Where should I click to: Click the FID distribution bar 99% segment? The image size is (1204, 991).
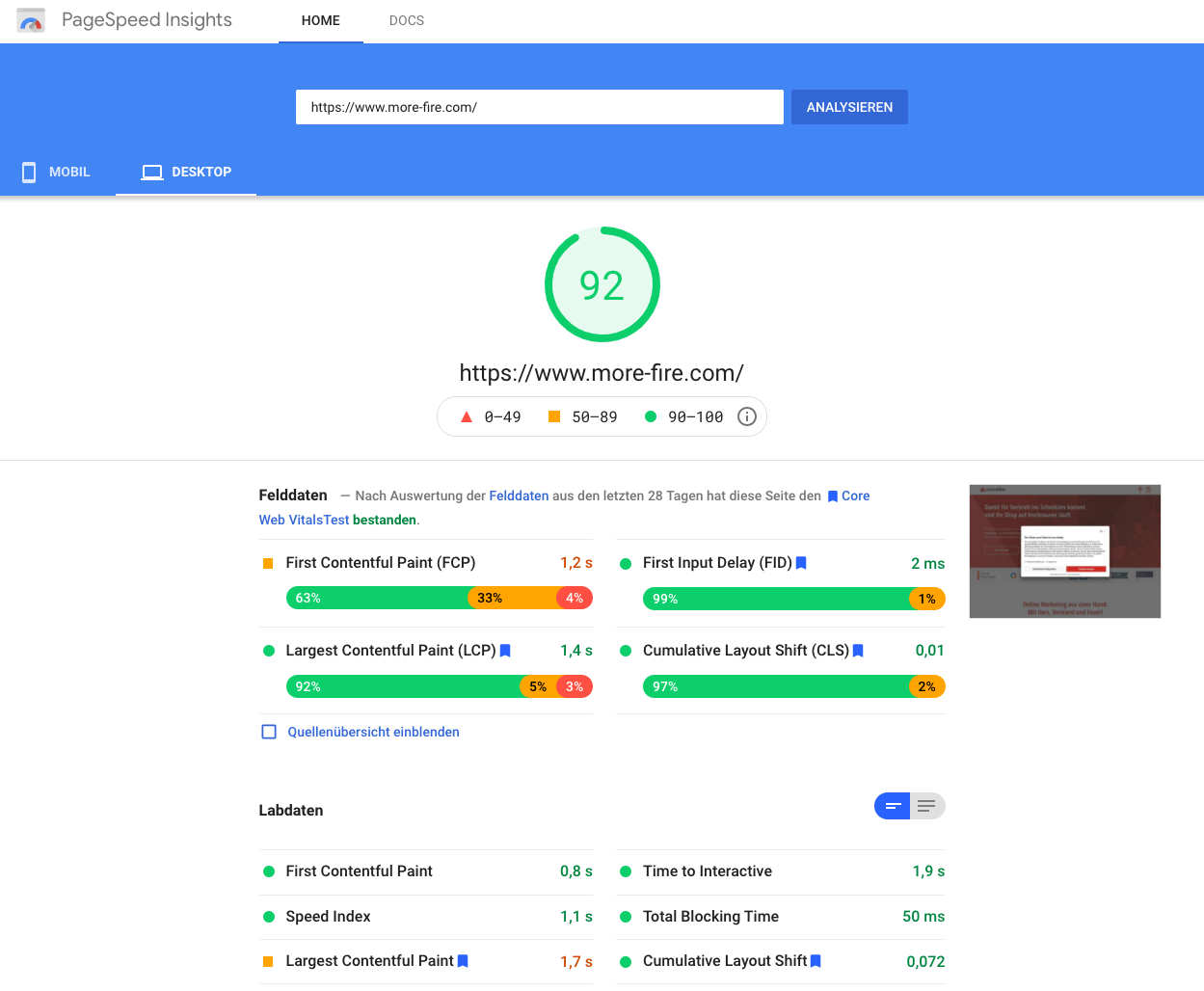click(776, 599)
